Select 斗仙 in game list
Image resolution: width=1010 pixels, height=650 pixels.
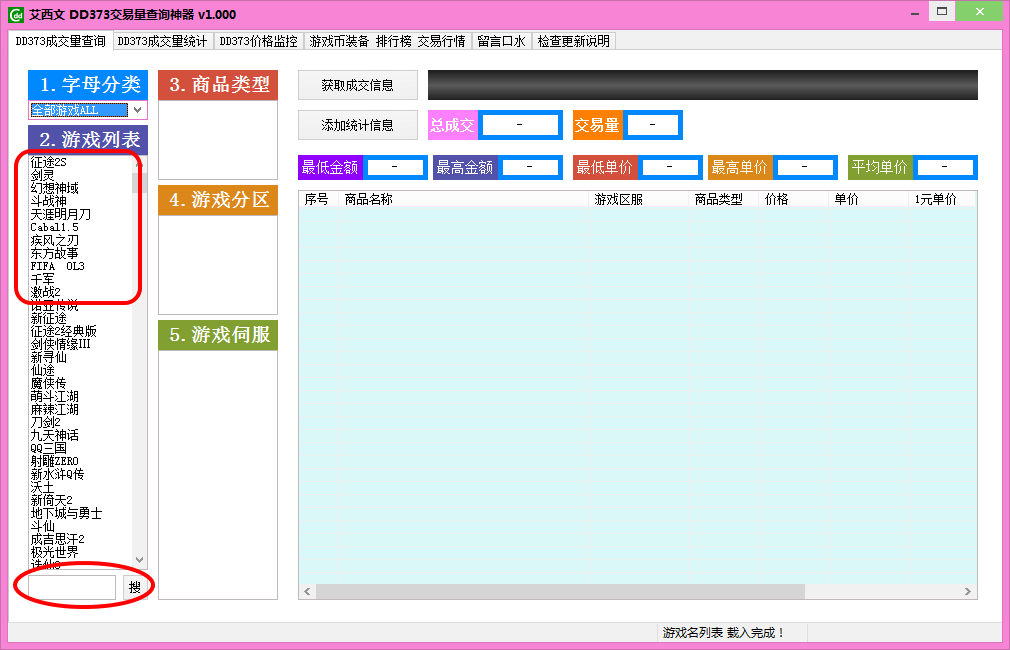(43, 526)
